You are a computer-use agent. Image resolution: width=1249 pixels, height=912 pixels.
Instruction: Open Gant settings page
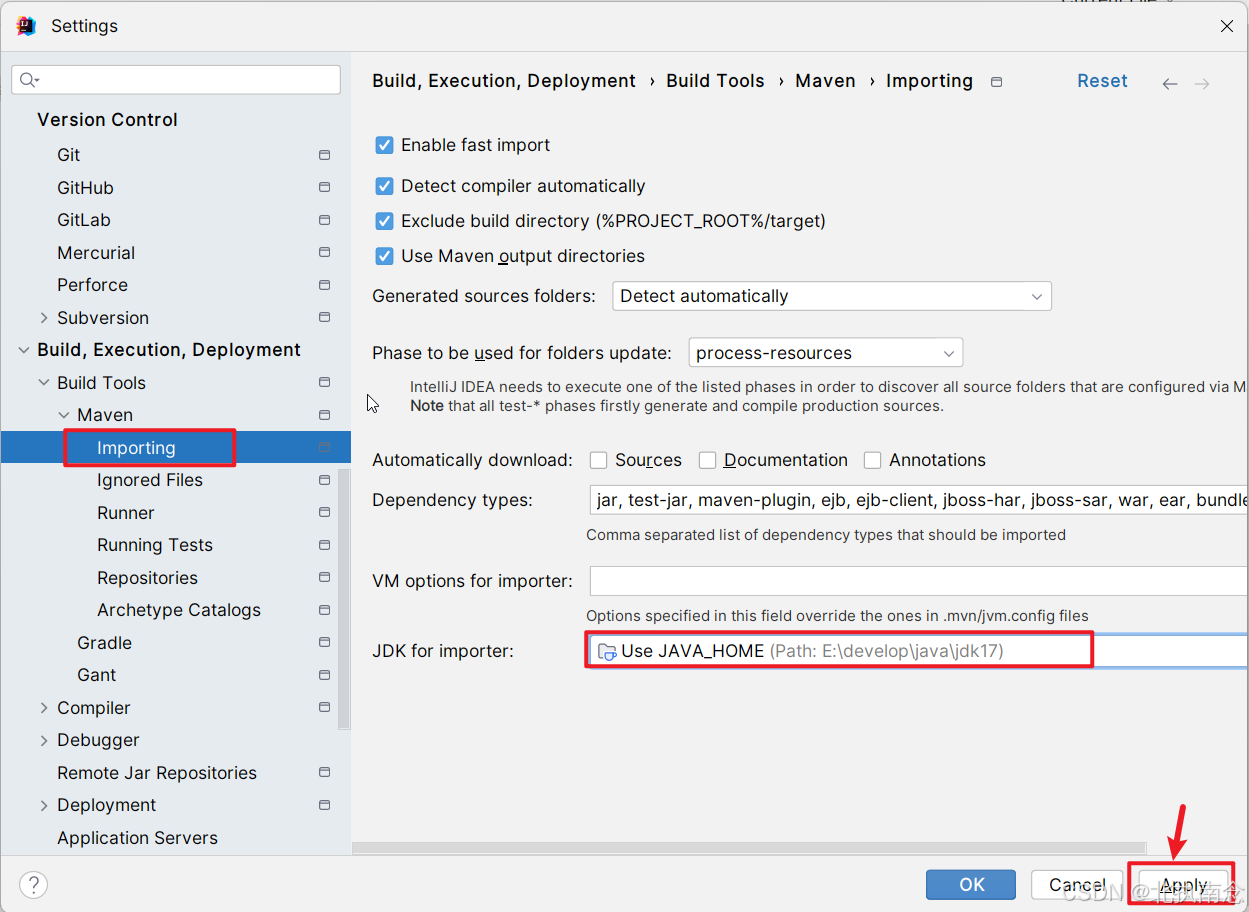click(x=96, y=675)
